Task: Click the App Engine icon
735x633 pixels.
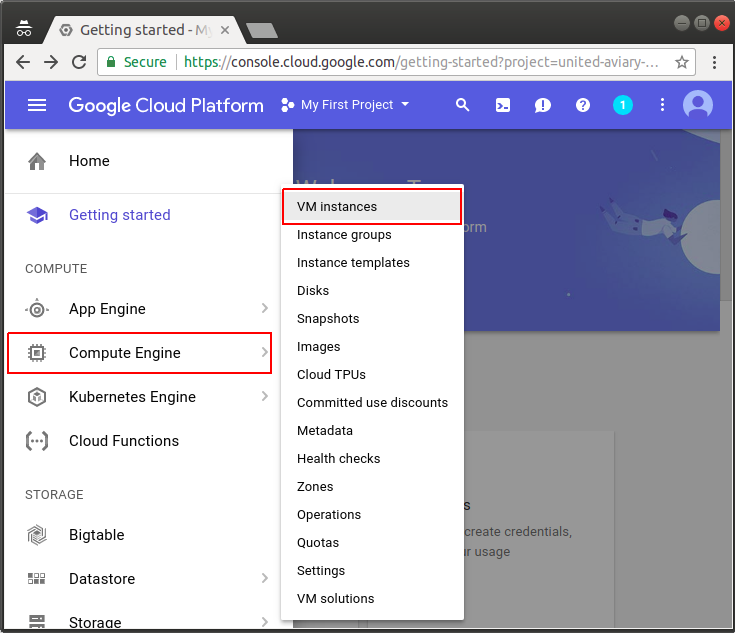Action: [37, 309]
